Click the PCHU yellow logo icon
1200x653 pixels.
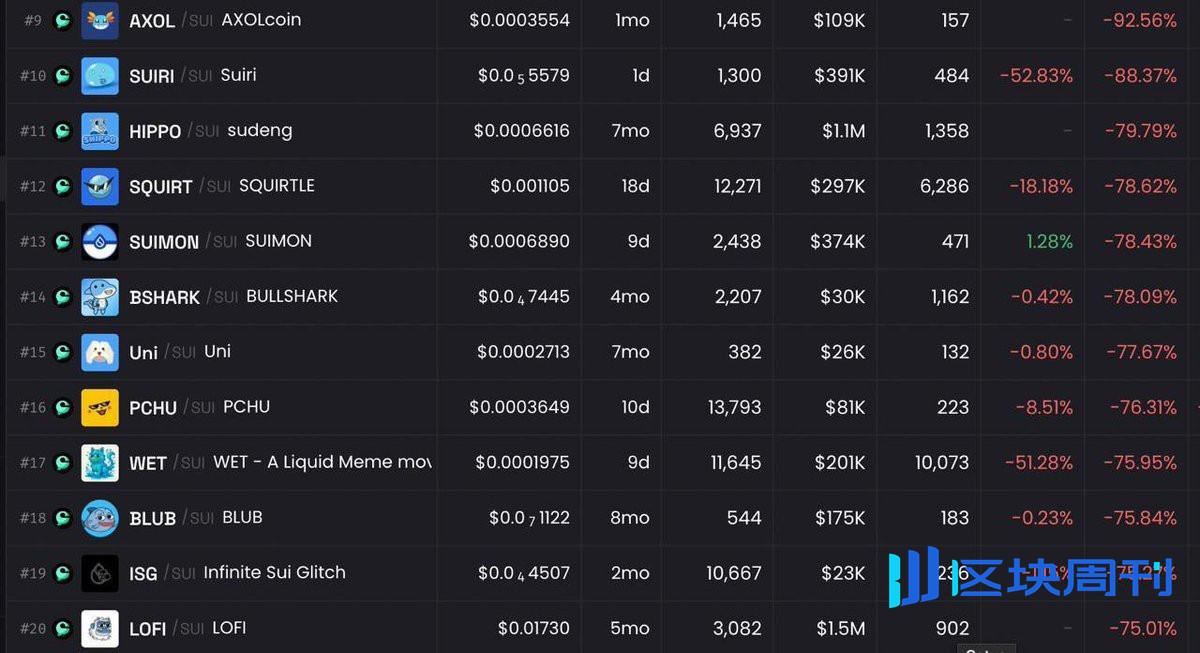click(x=100, y=408)
